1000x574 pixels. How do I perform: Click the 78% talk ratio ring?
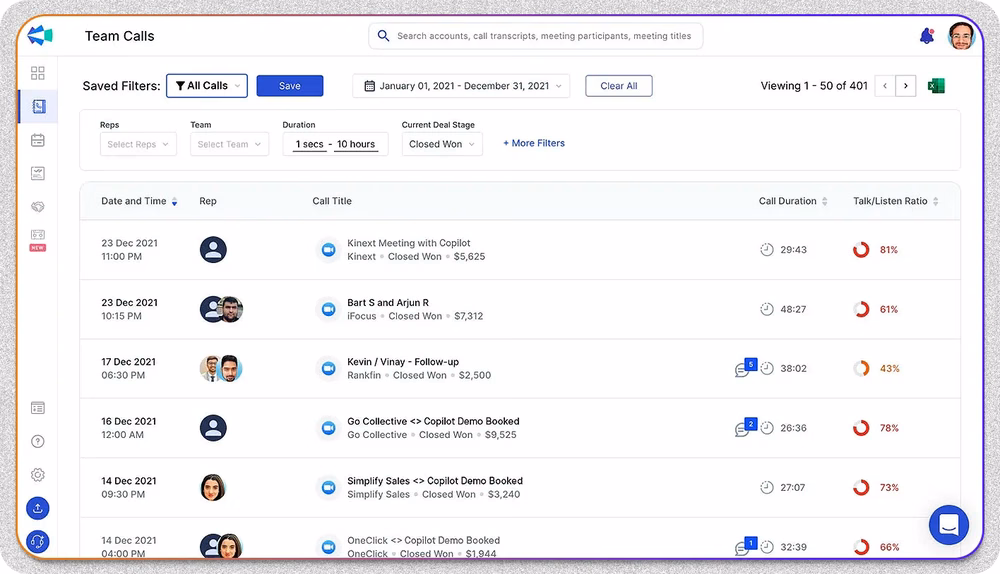coord(861,427)
